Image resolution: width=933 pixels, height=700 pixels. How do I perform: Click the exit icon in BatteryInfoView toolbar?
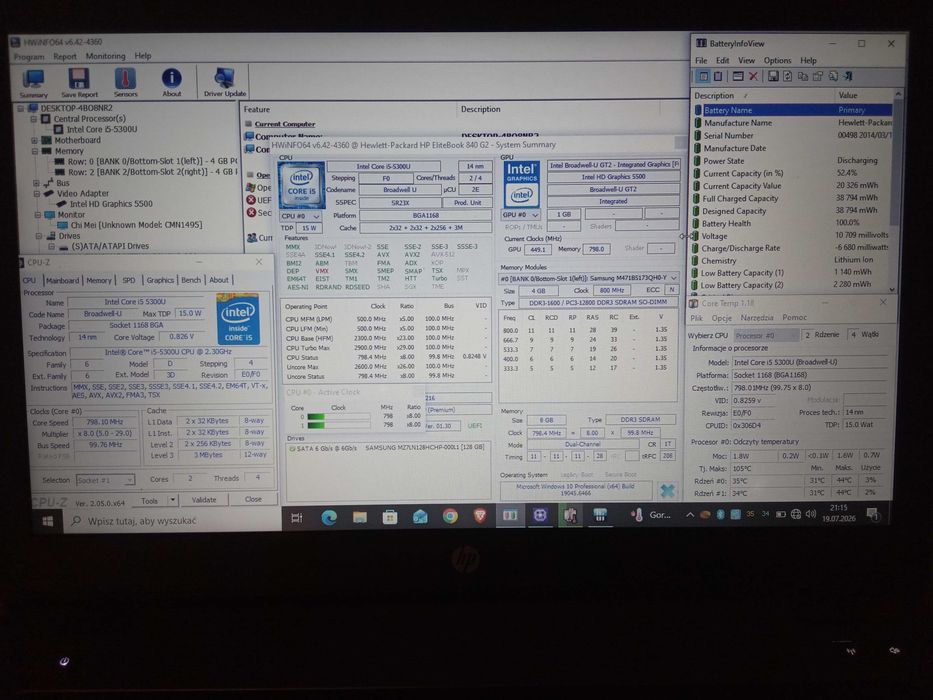848,76
